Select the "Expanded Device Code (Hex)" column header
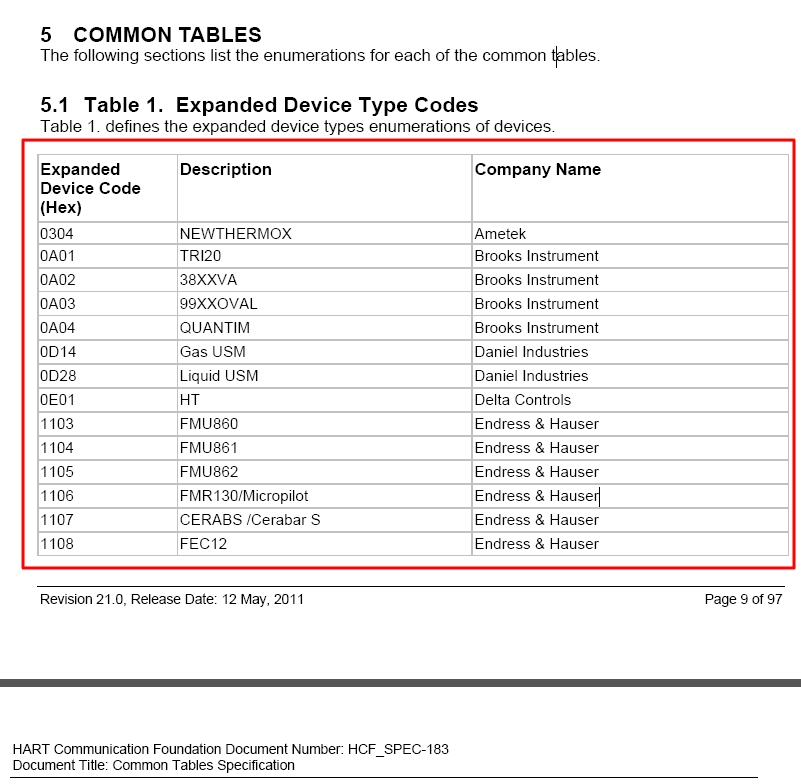 [90, 188]
